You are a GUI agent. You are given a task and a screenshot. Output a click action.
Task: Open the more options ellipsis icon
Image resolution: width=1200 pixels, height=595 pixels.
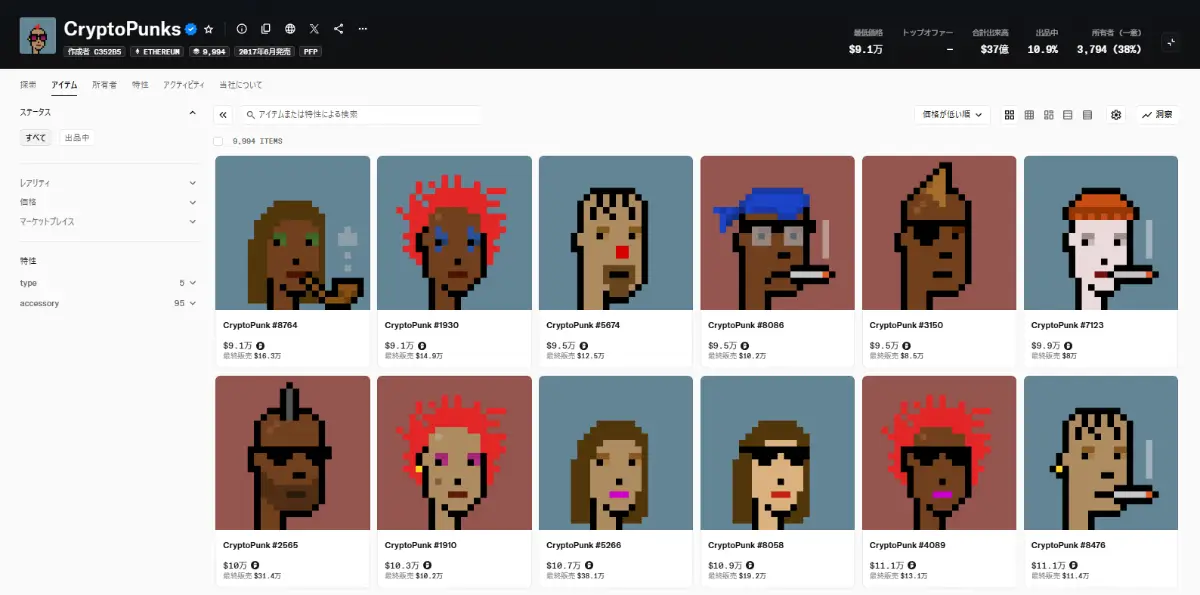(x=362, y=29)
